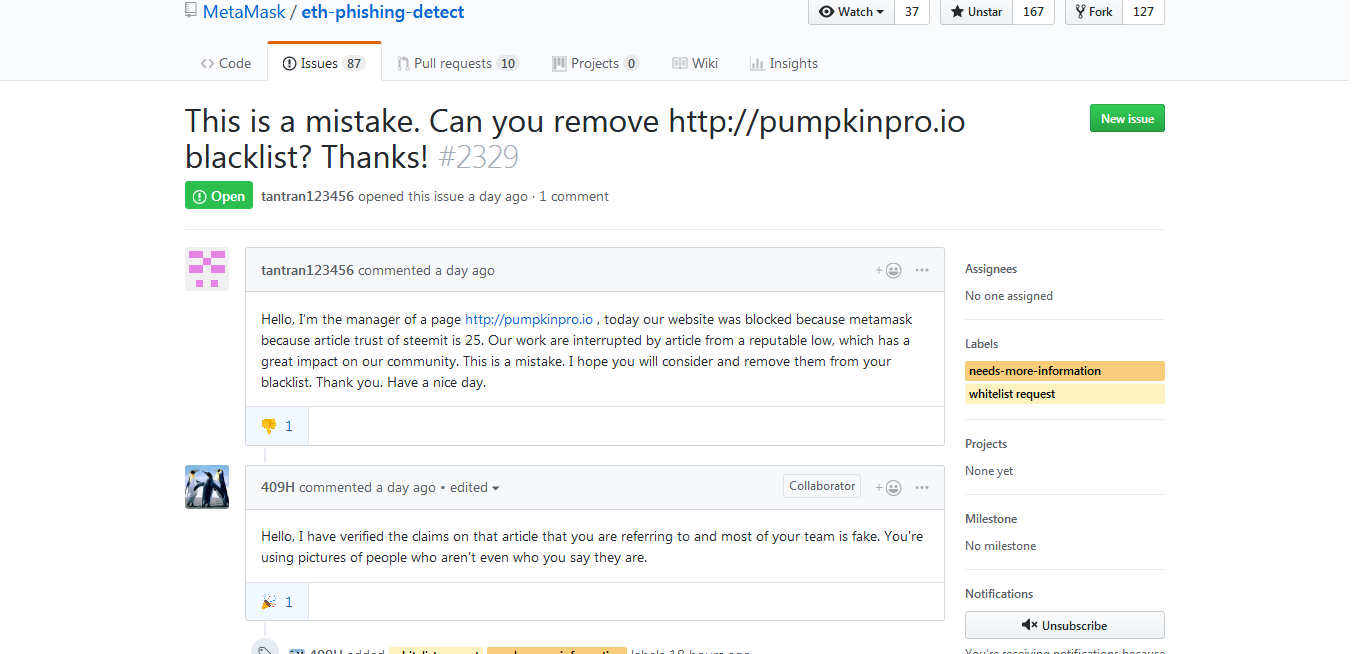The image size is (1366, 654).
Task: Open the eth-phishing-detect repository link
Action: click(x=383, y=12)
